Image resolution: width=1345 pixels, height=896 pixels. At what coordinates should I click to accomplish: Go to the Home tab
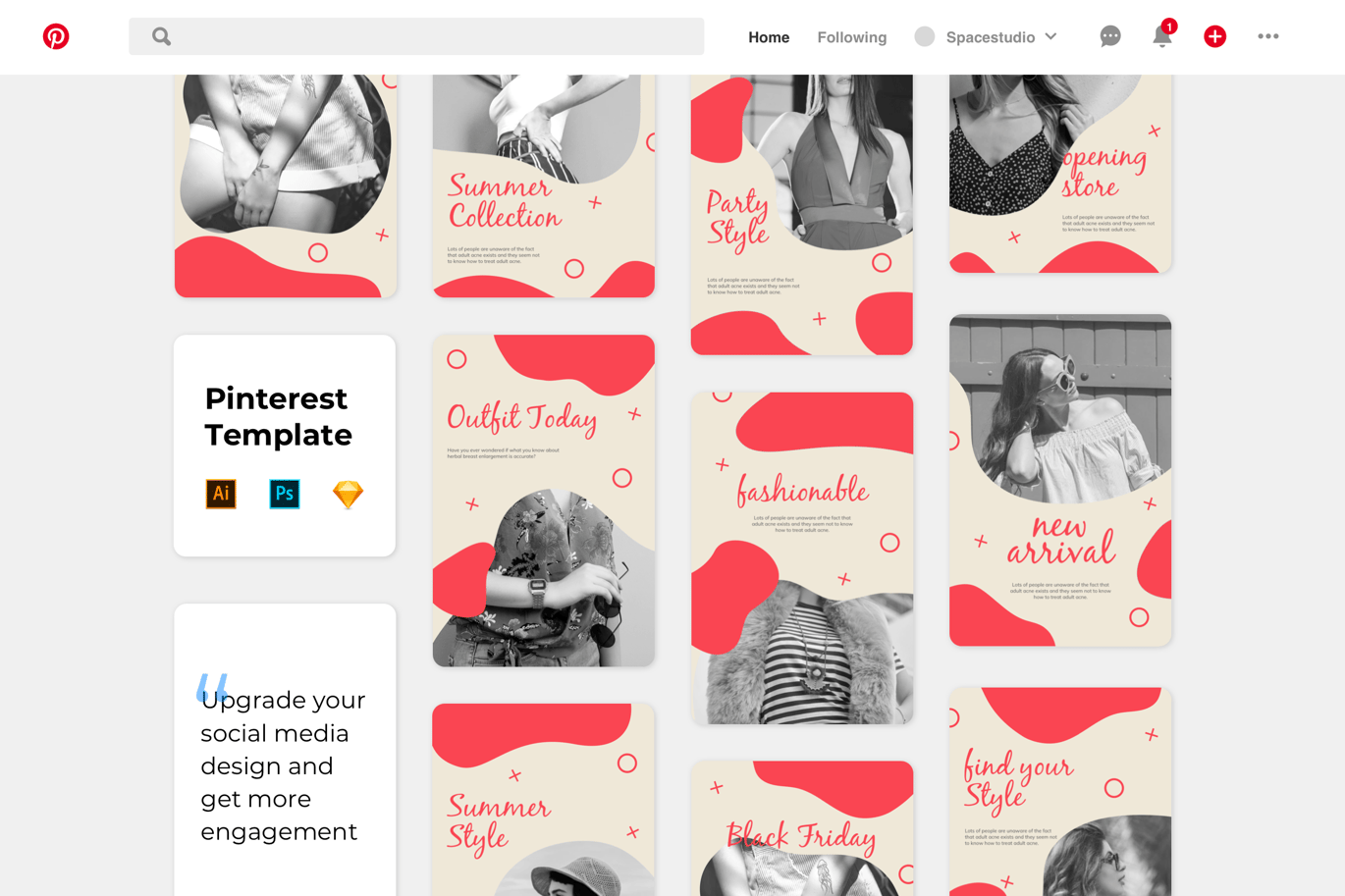point(769,37)
